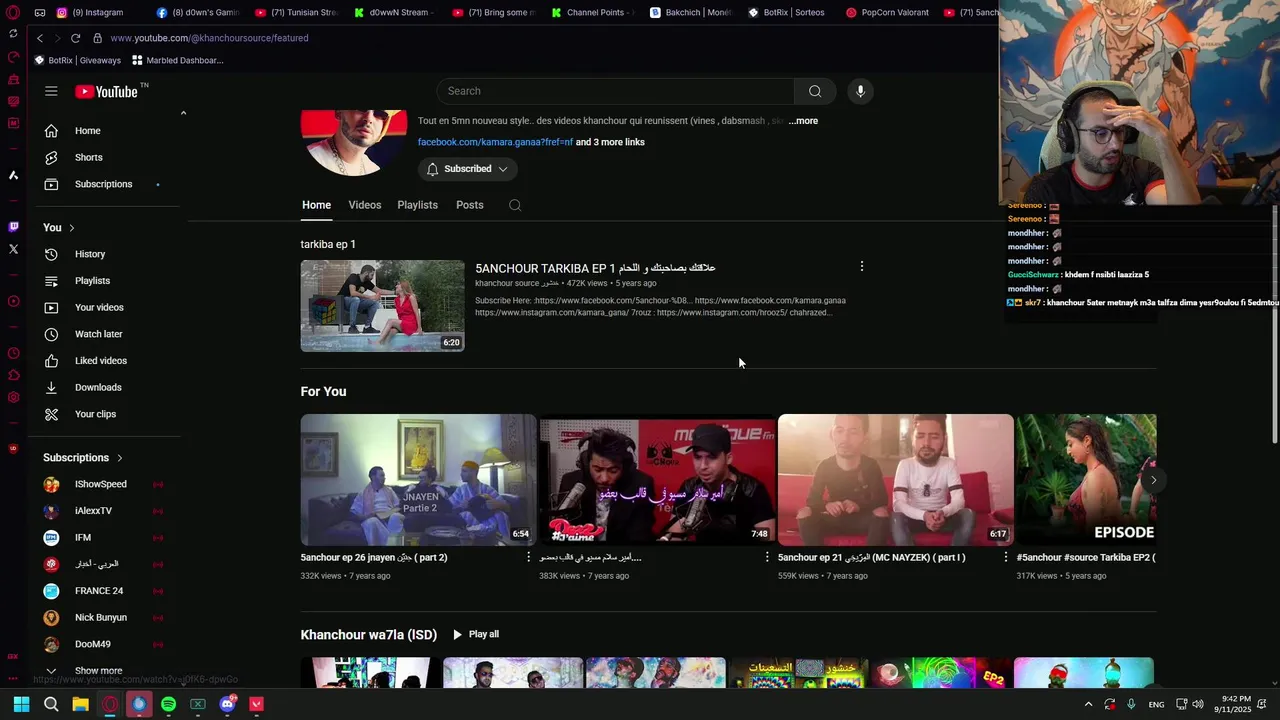Open the Discord taskbar icon
Image resolution: width=1280 pixels, height=720 pixels.
tap(227, 704)
